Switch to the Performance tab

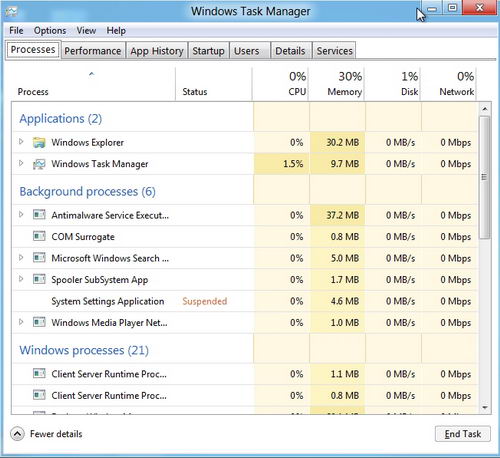tap(93, 51)
